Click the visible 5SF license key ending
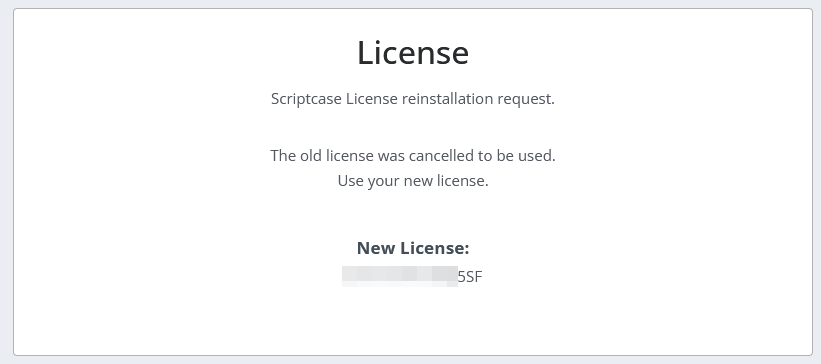Viewport: 821px width, 364px height. tap(470, 277)
